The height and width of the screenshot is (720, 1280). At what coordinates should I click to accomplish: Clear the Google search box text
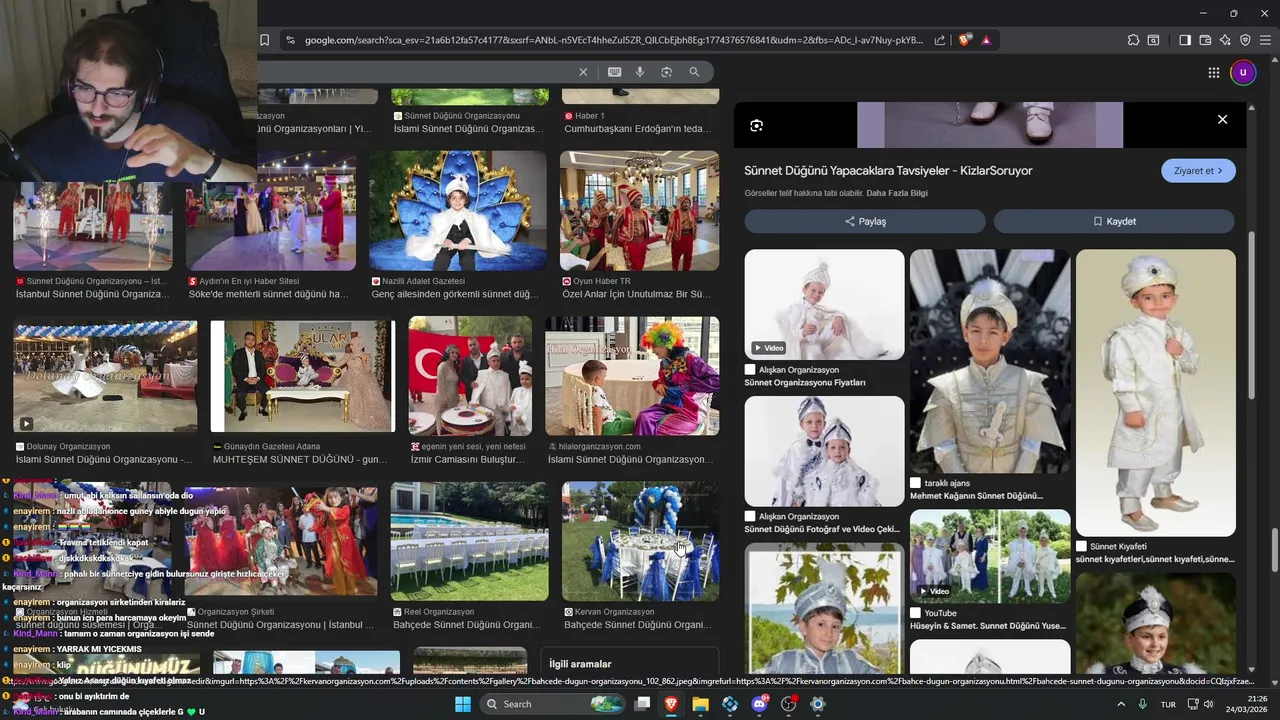[583, 72]
